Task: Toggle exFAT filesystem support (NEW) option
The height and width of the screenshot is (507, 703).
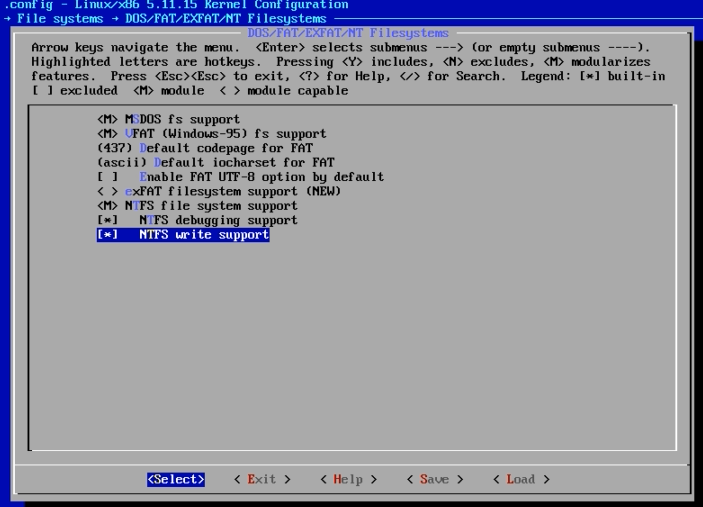Action: click(219, 191)
